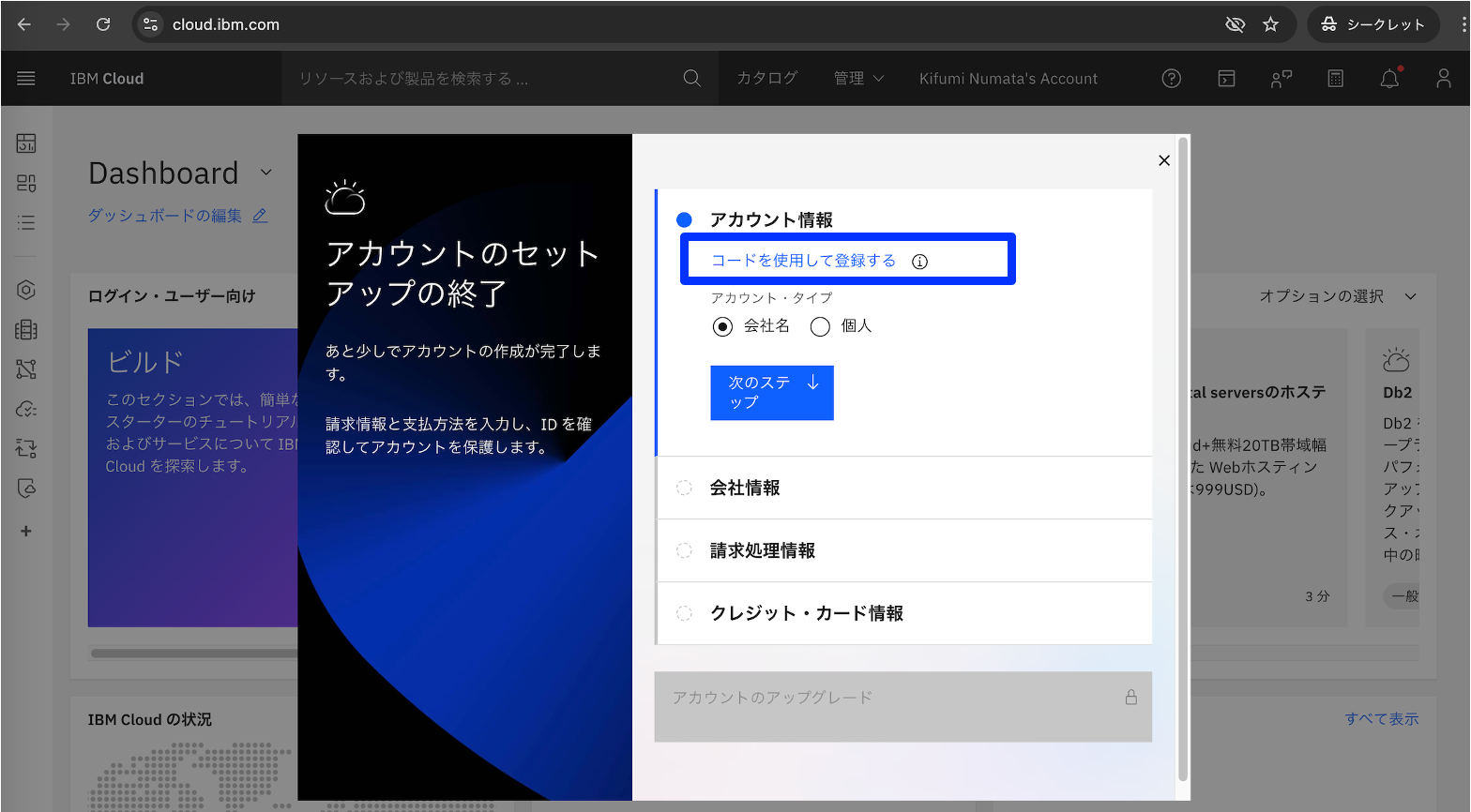Click the search magnifier icon in header
Viewport: 1471px width, 812px height.
pos(692,79)
